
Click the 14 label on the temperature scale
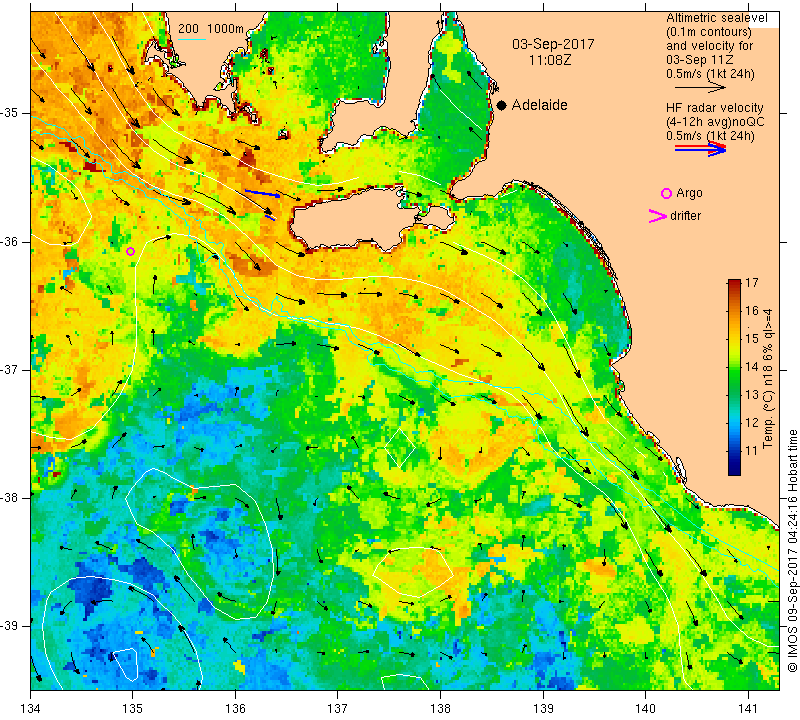coord(752,366)
